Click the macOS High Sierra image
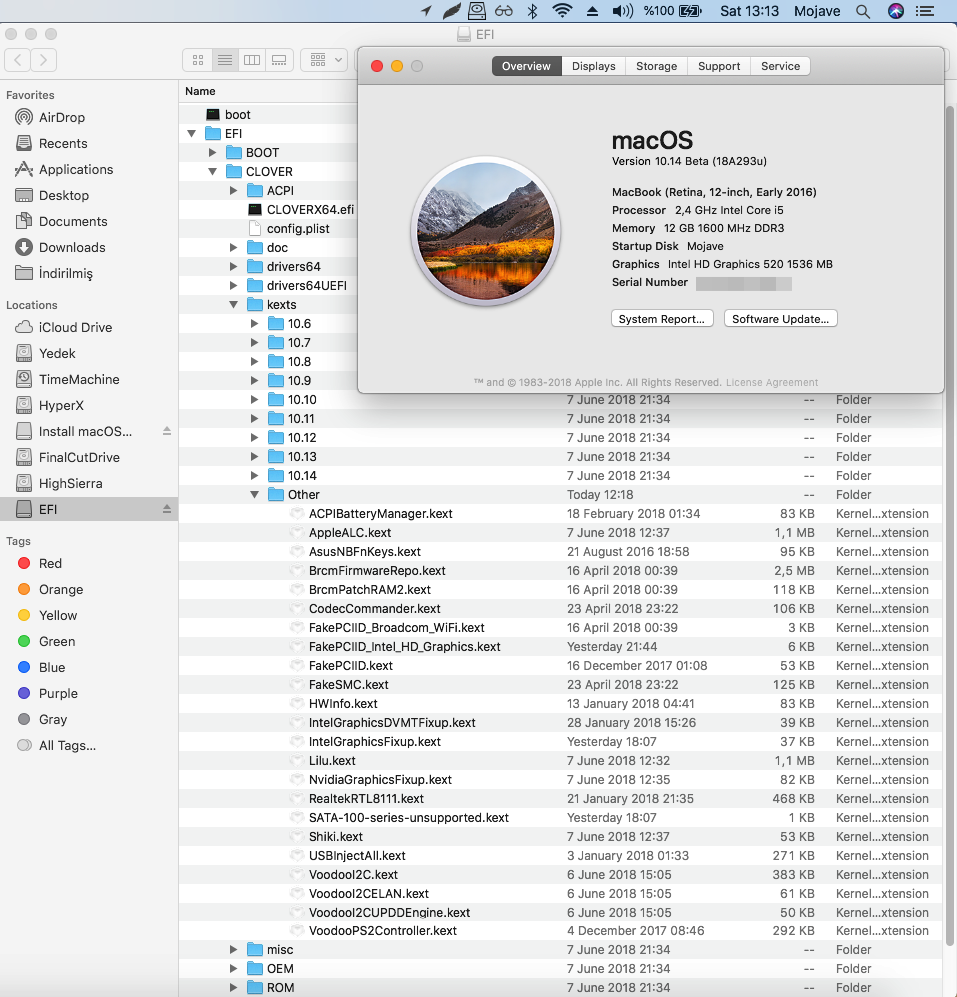 pyautogui.click(x=486, y=231)
